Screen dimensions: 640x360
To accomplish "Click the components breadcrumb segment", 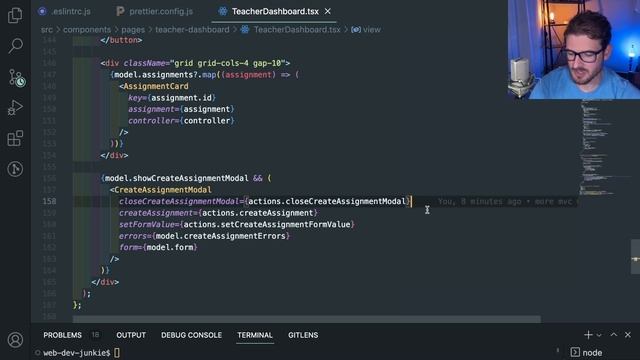I will point(87,29).
